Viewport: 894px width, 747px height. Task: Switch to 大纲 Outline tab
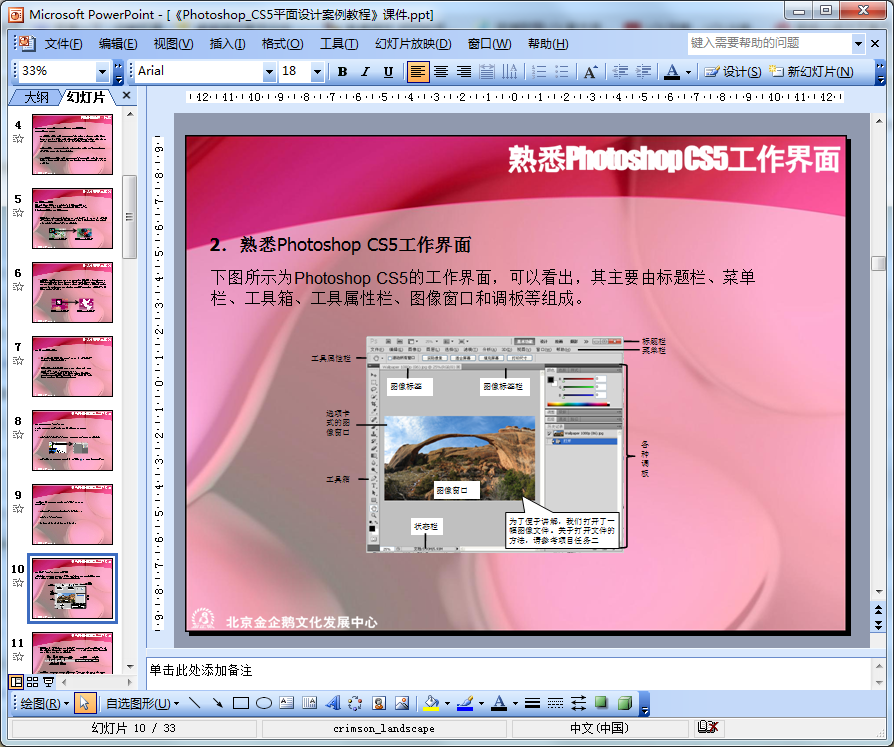click(x=36, y=97)
